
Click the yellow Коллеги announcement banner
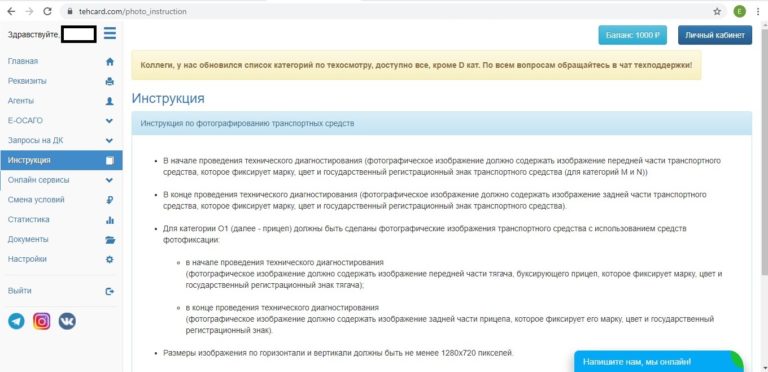click(x=416, y=65)
